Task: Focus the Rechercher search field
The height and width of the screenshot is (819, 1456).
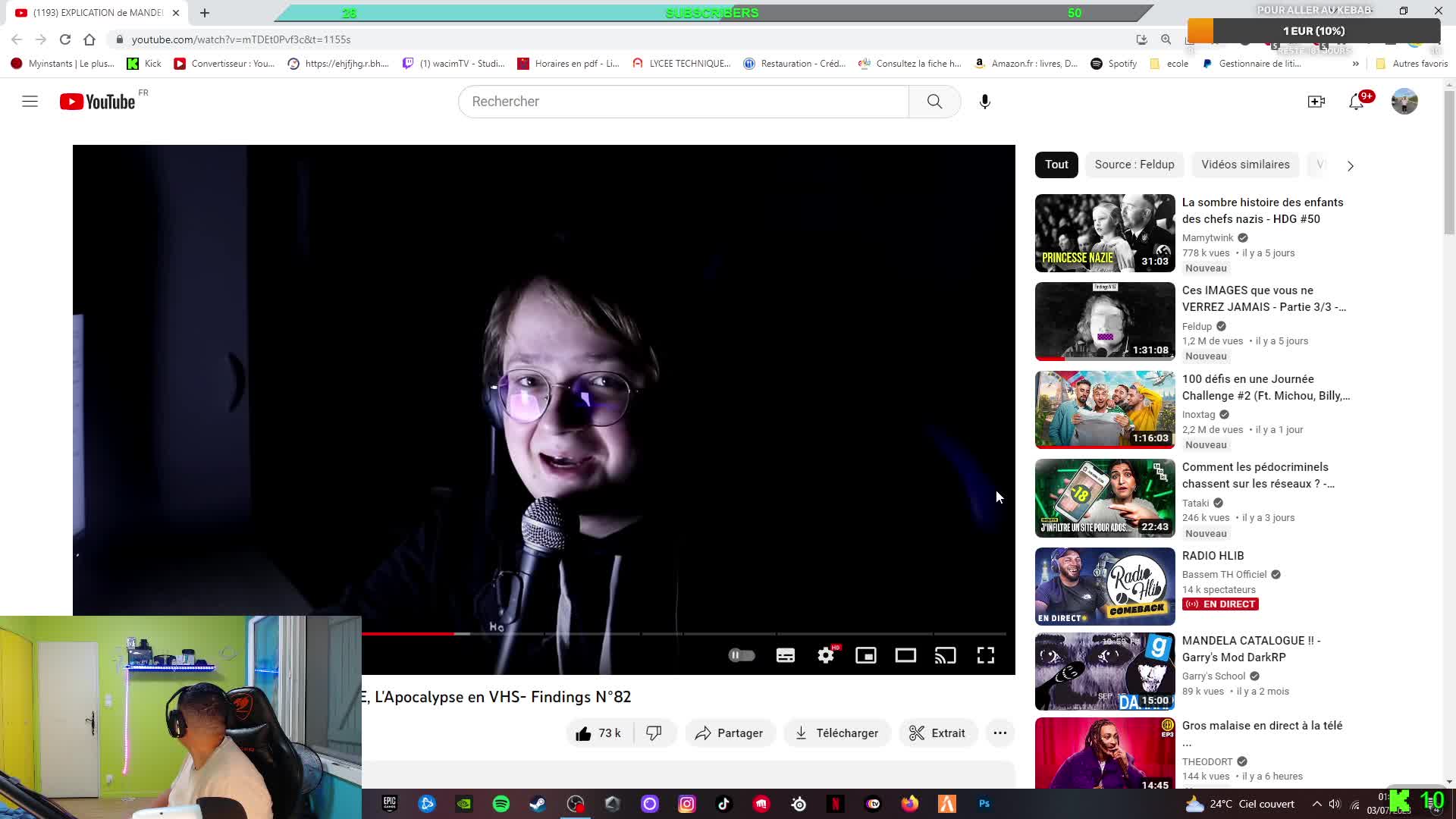Action: (683, 102)
